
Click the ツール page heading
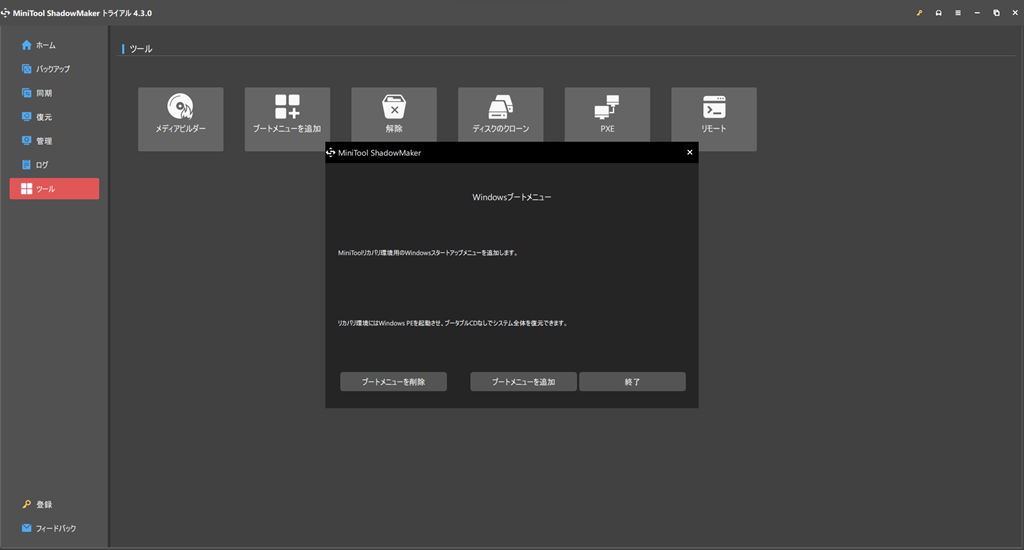140,48
